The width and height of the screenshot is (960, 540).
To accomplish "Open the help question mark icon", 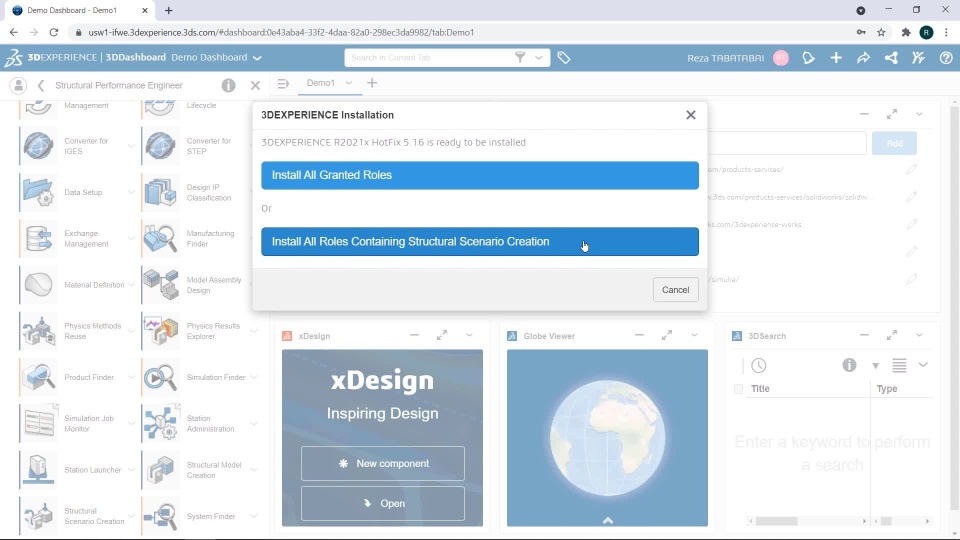I will click(946, 58).
